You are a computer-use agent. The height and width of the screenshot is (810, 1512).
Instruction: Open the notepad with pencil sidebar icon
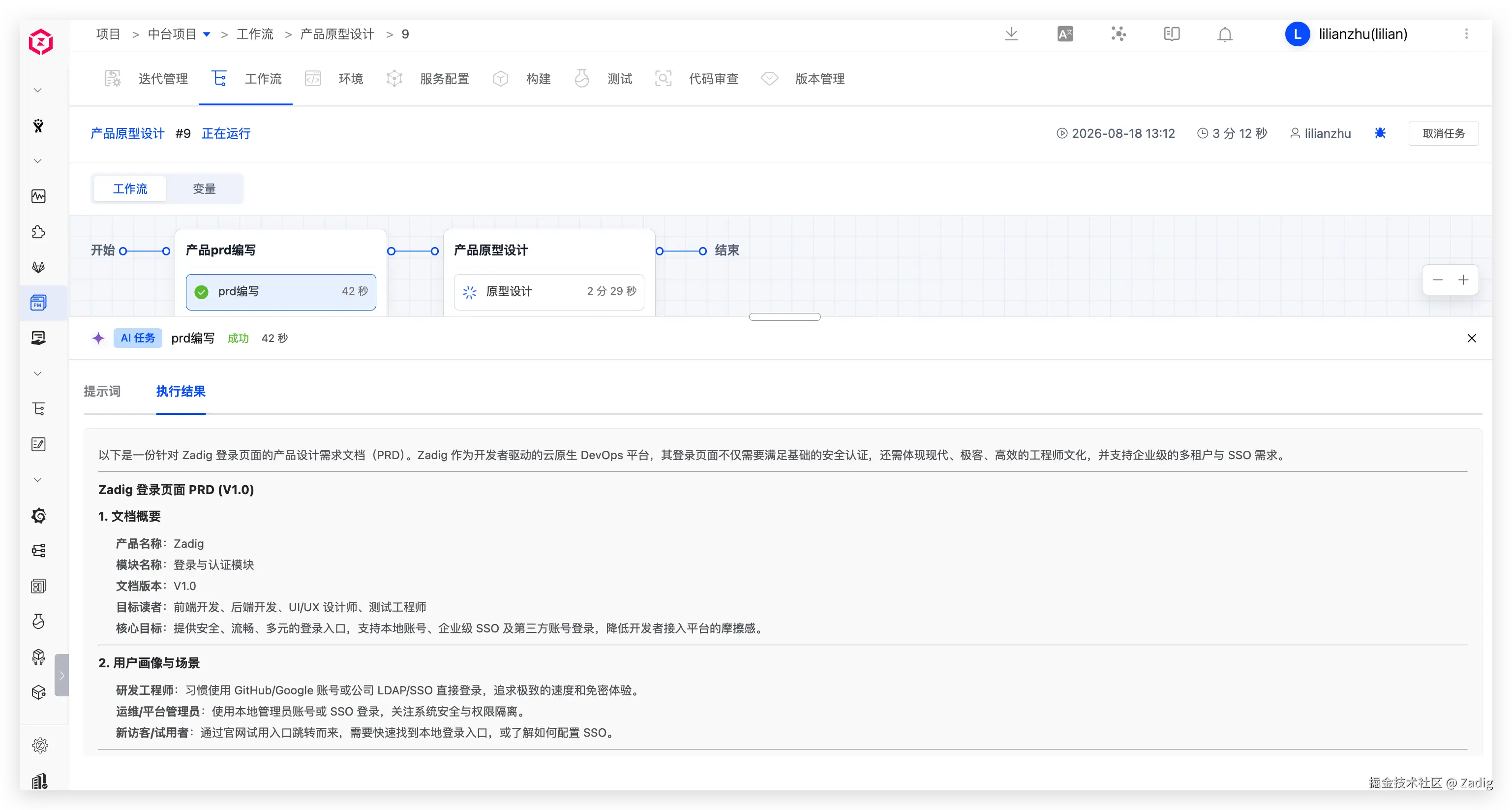point(39,444)
